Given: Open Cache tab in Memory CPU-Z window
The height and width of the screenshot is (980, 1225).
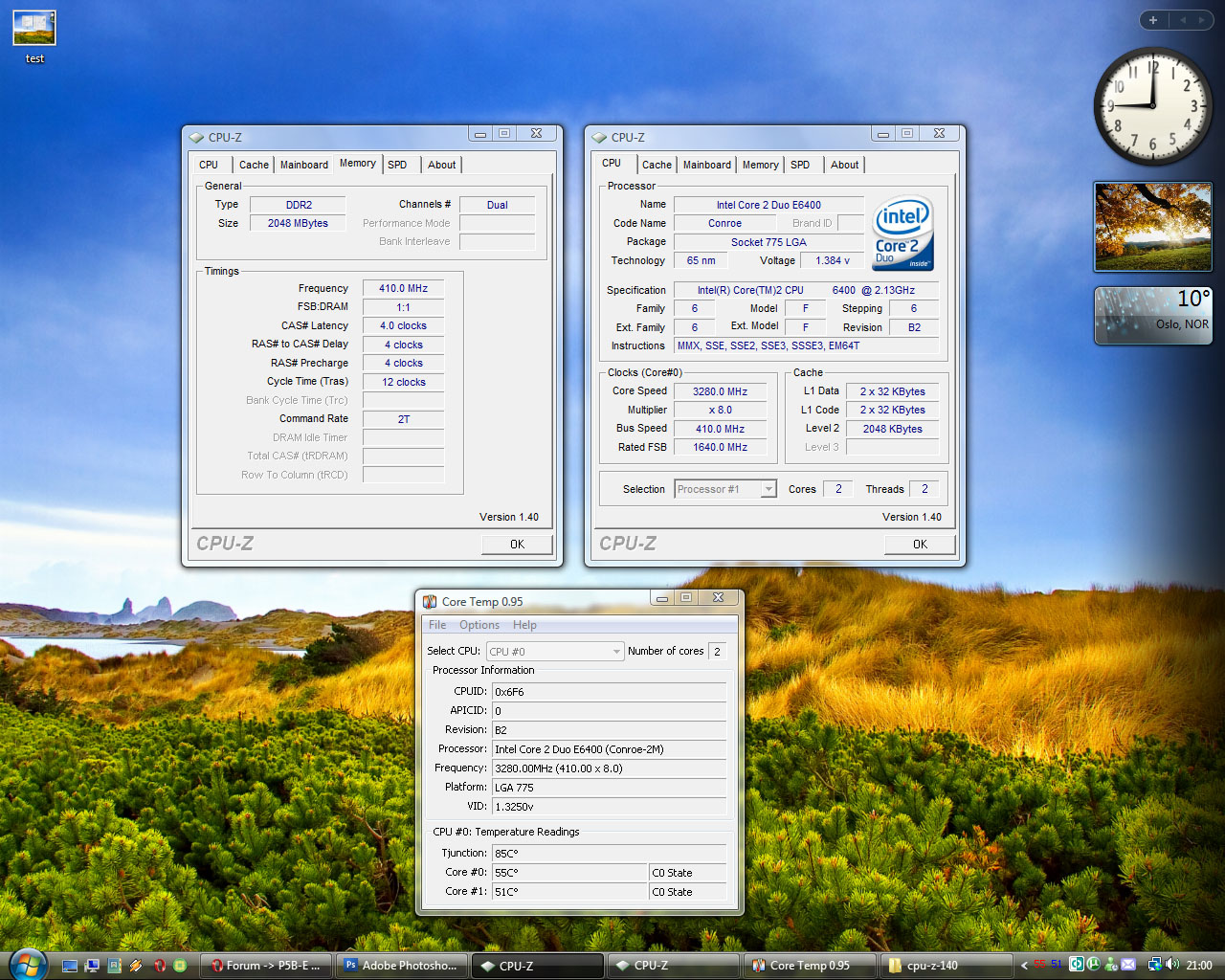Looking at the screenshot, I should click(x=254, y=165).
